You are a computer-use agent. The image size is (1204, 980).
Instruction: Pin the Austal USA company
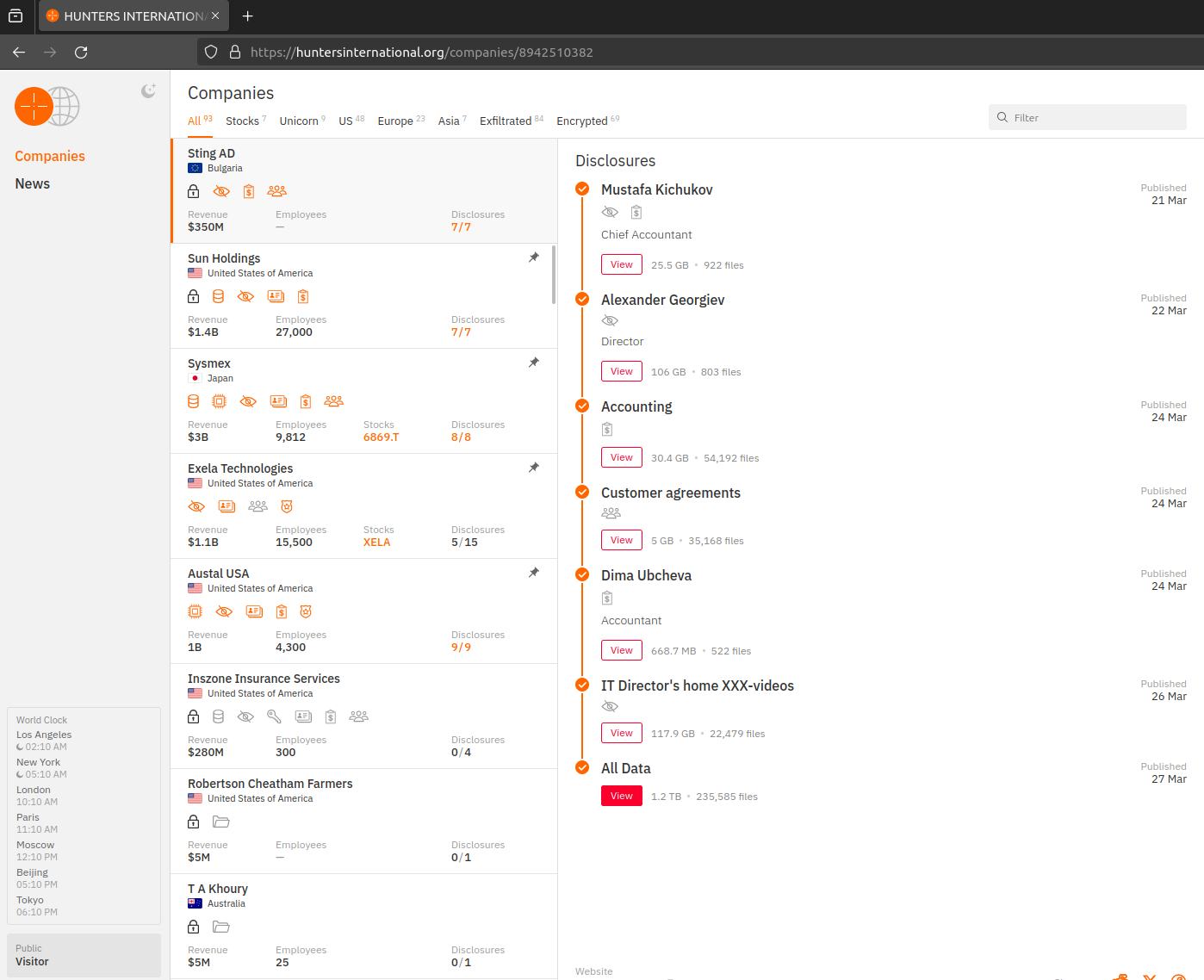click(x=534, y=572)
